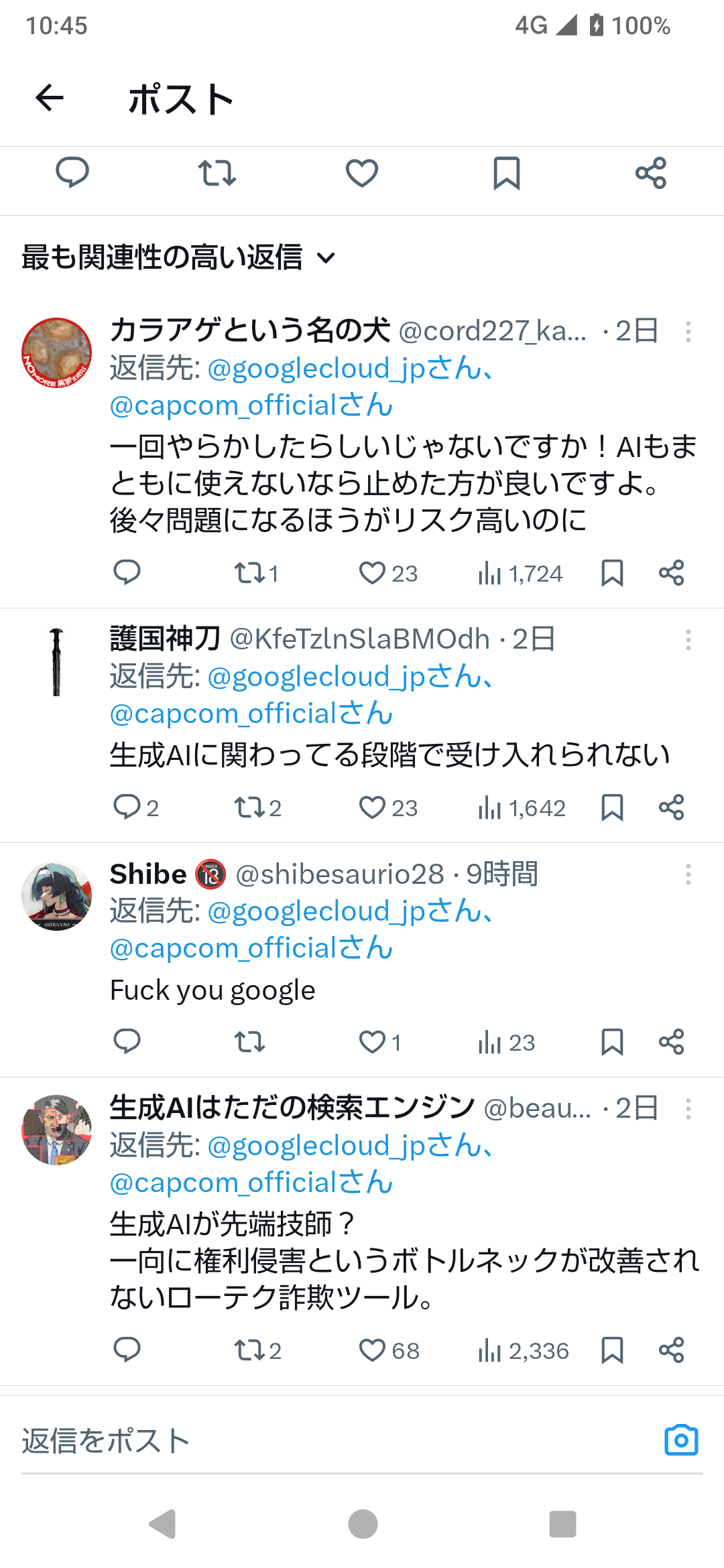Open more options for カラアゲという名の犬 reply

(688, 332)
